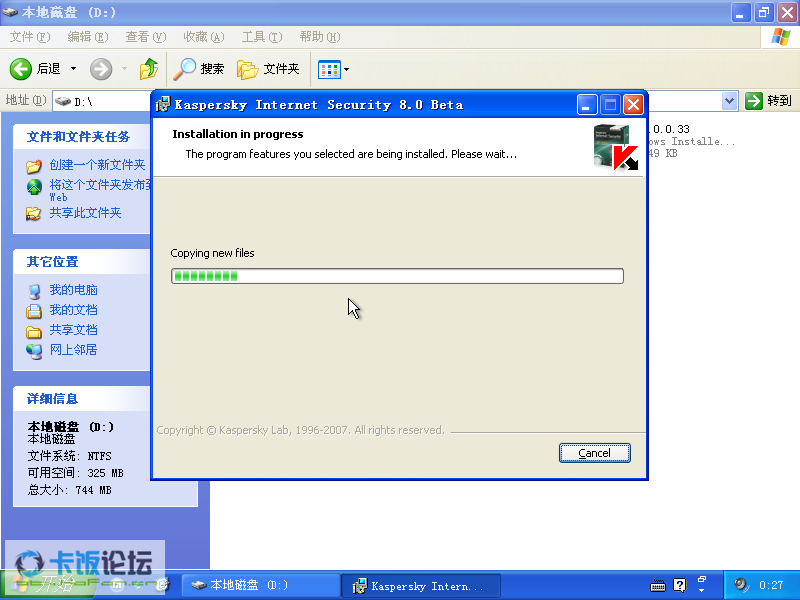This screenshot has width=800, height=600.
Task: Close the Kaspersky installer window
Action: (633, 105)
